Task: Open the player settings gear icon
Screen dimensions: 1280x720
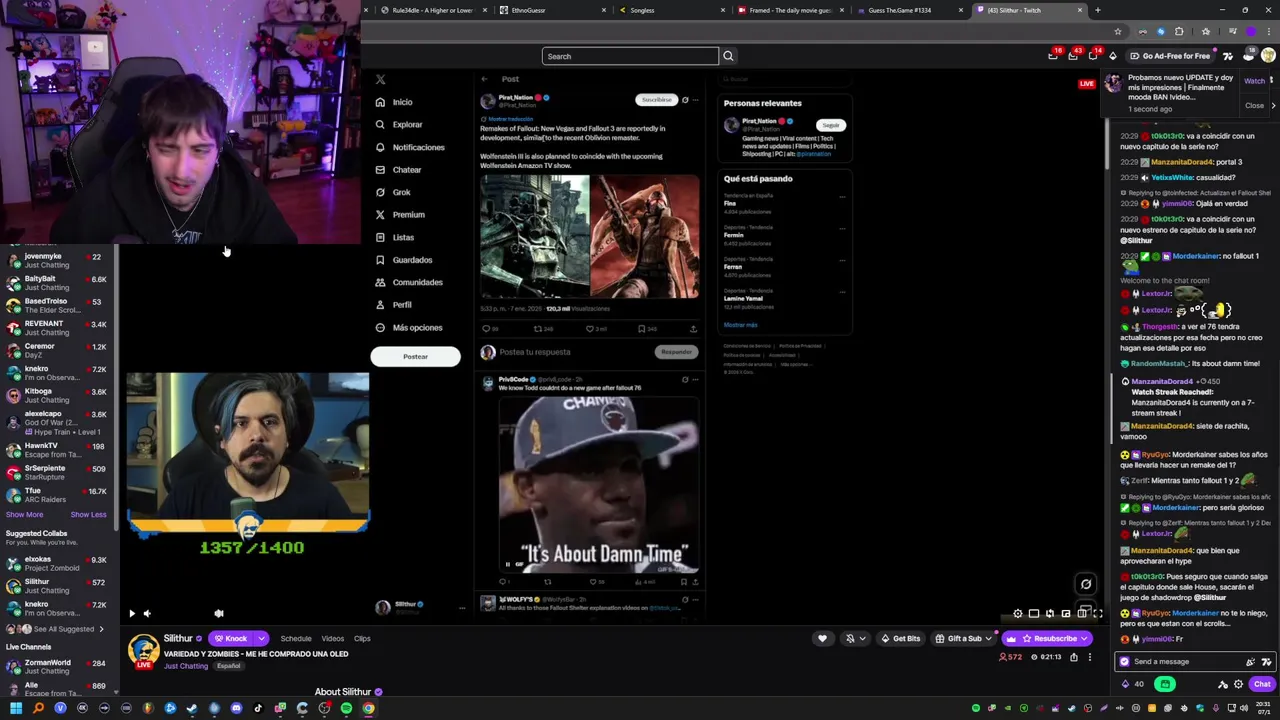Action: click(x=1018, y=614)
